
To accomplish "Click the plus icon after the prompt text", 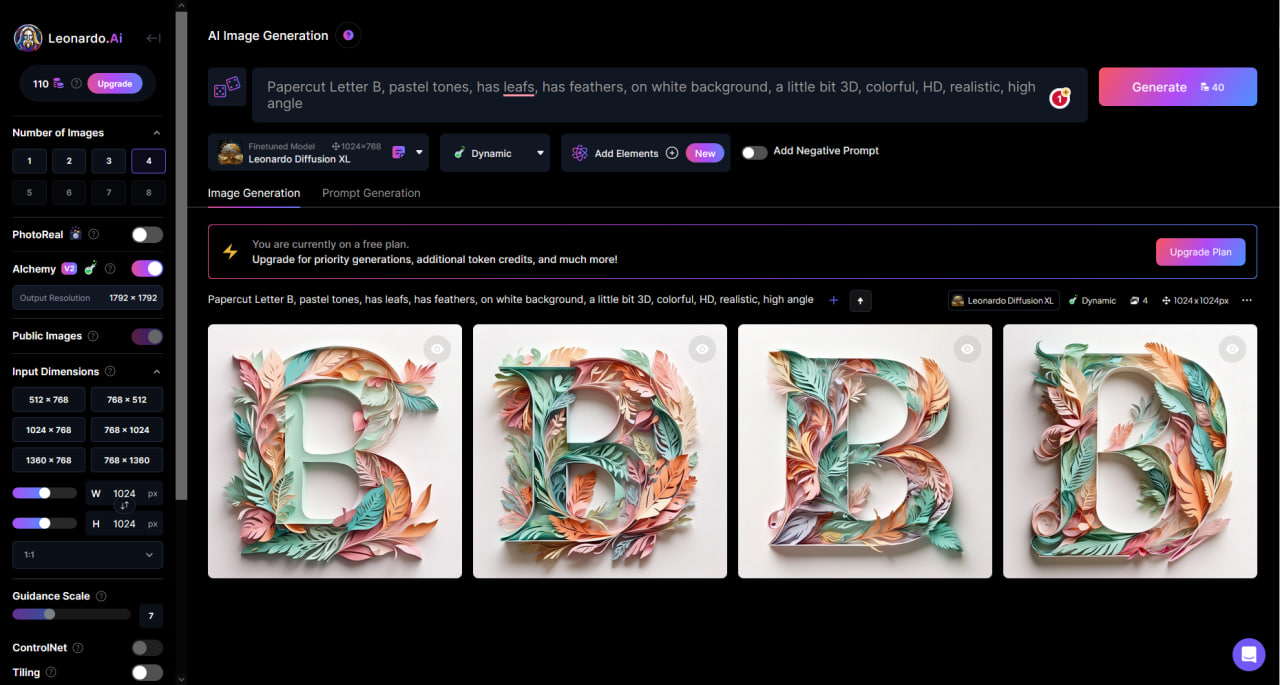I will (834, 300).
